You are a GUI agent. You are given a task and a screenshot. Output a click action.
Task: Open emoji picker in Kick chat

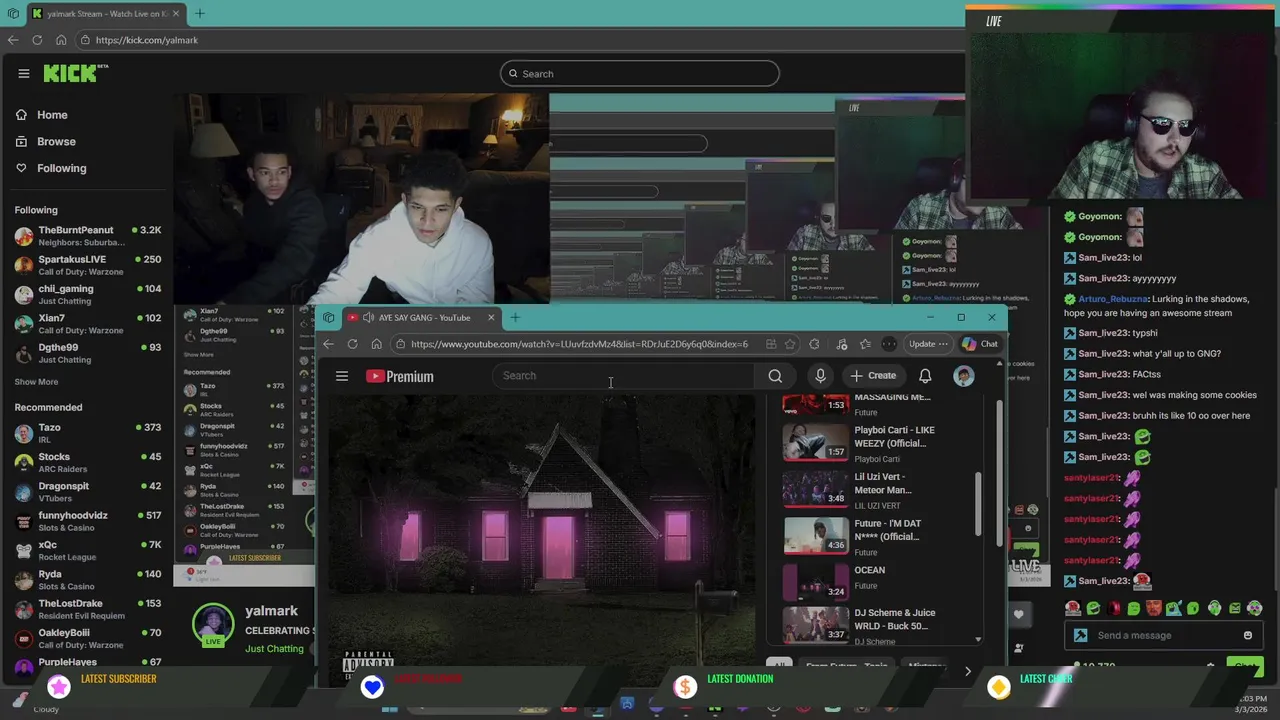coord(1248,635)
